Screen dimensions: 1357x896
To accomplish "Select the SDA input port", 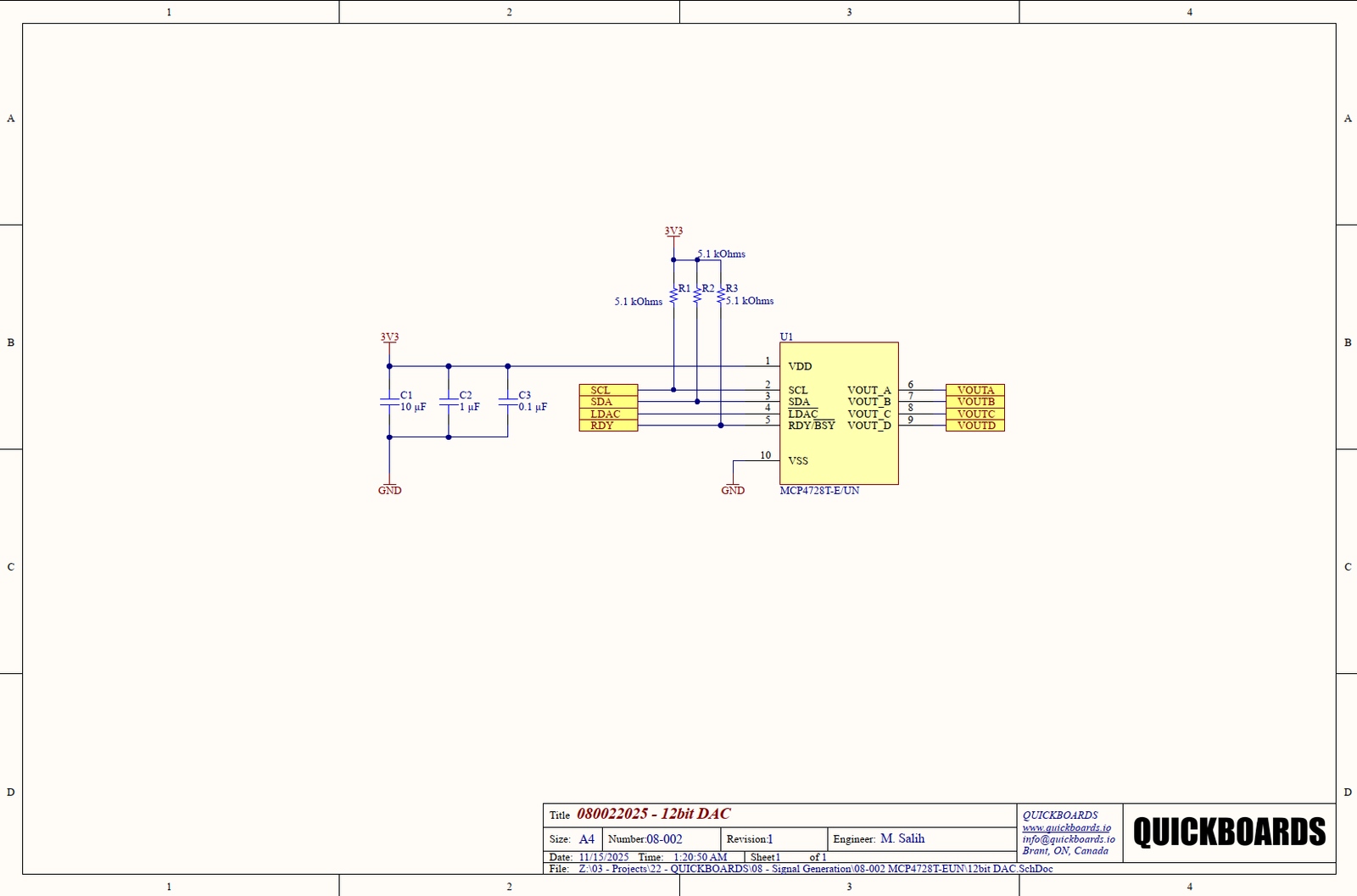I will point(608,402).
